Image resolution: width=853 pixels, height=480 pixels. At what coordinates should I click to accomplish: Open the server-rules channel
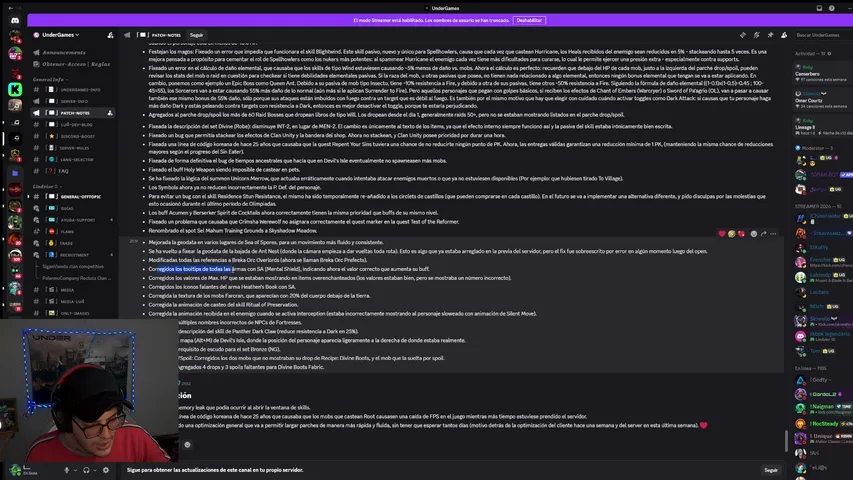pyautogui.click(x=75, y=148)
